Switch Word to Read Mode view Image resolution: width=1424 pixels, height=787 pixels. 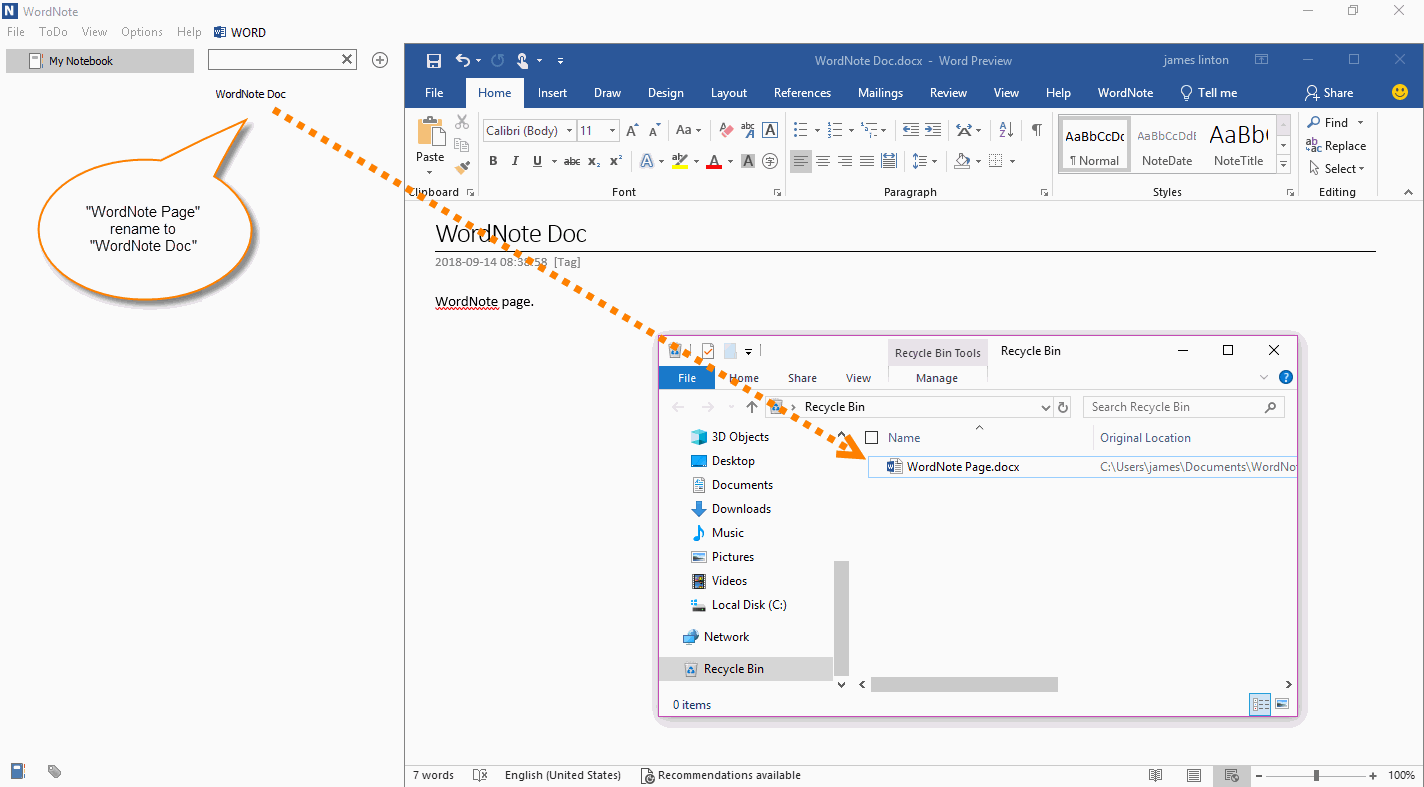[x=1156, y=775]
